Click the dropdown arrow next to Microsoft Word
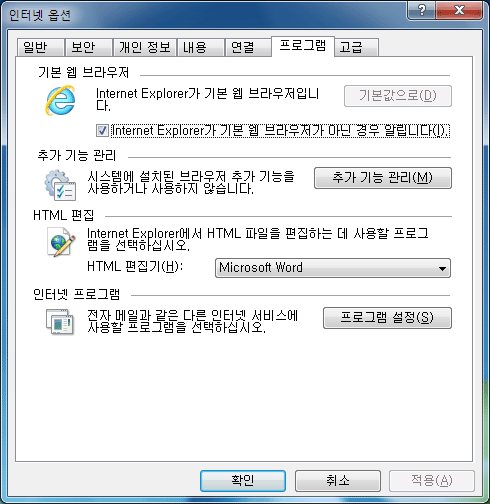The image size is (490, 504). click(x=442, y=268)
